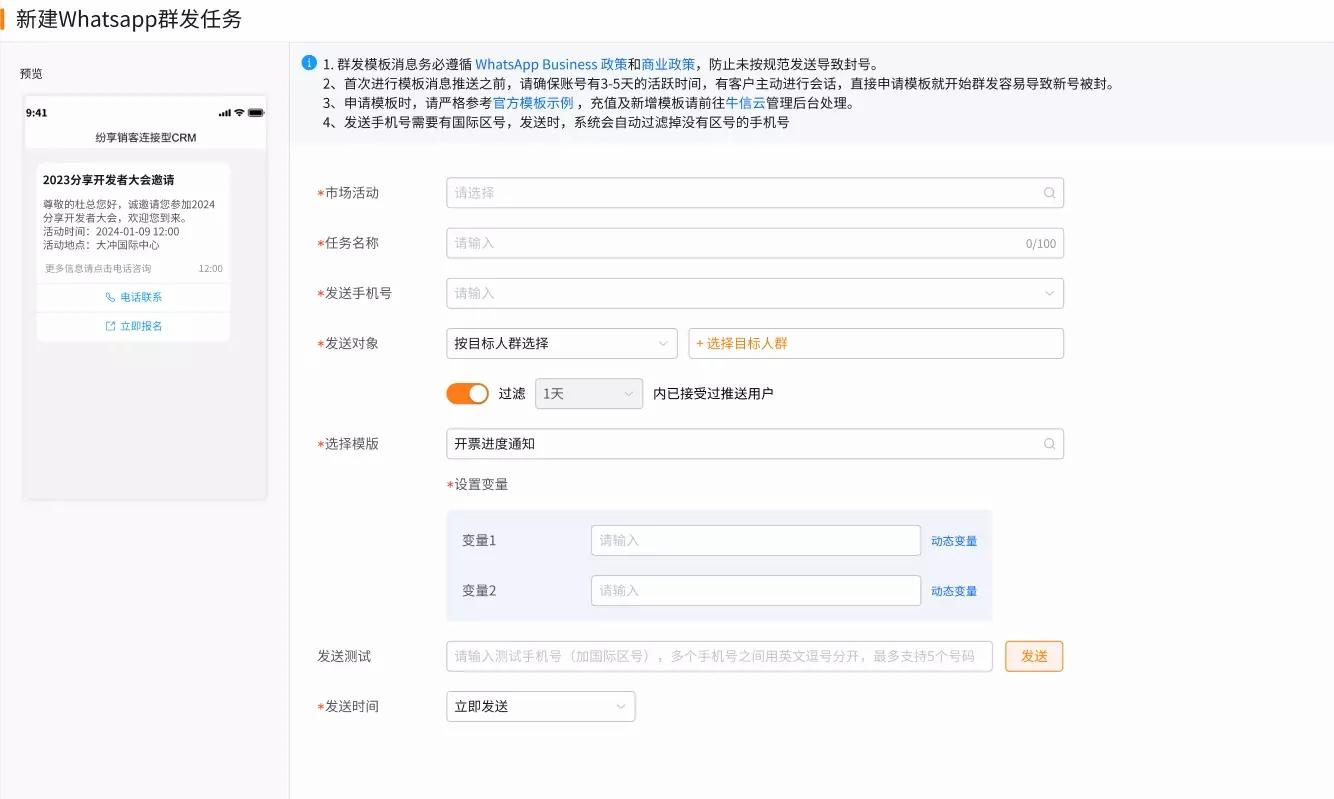Open the 发送手机号 dropdown
The height and width of the screenshot is (799, 1334).
755,293
